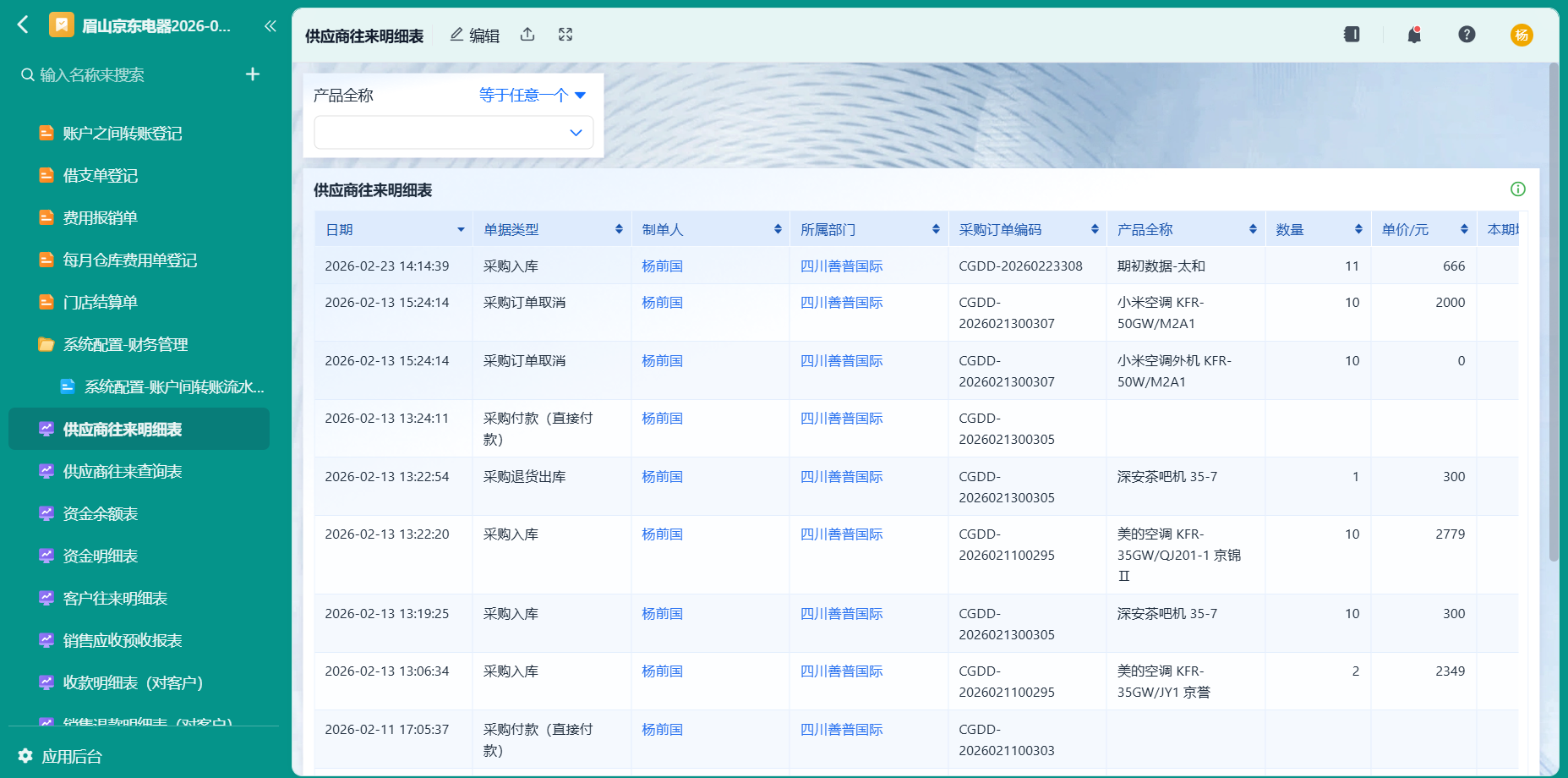Click the user avatar 杨
1568x778 pixels.
click(1522, 35)
